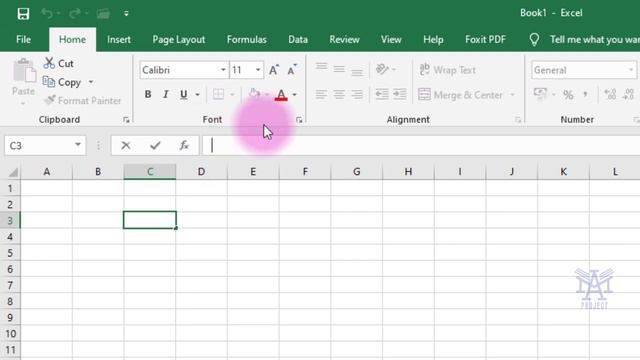The width and height of the screenshot is (640, 360).
Task: Select column E header
Action: click(253, 172)
